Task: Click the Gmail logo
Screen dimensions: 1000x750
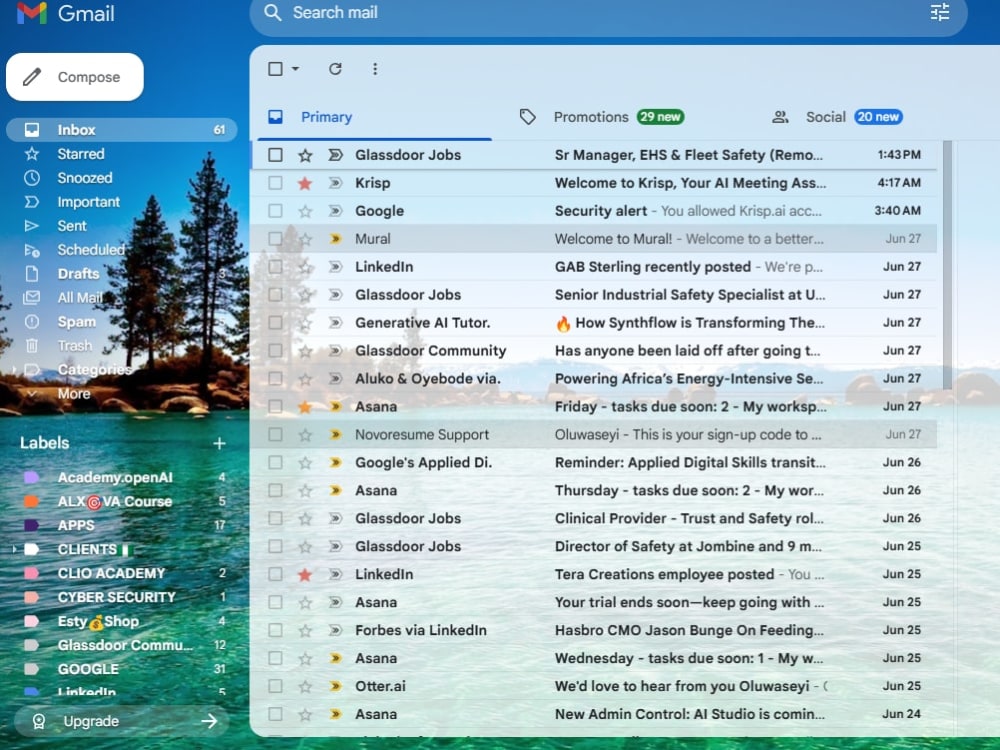Action: point(66,13)
